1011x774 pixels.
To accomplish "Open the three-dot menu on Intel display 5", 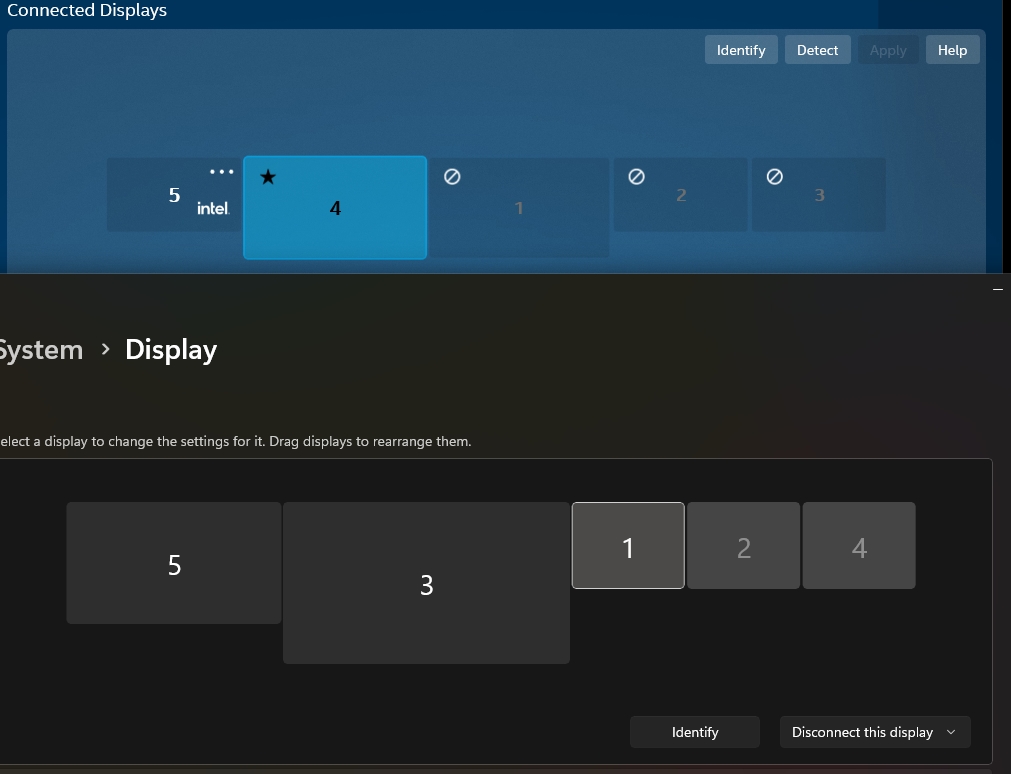I will tap(221, 172).
